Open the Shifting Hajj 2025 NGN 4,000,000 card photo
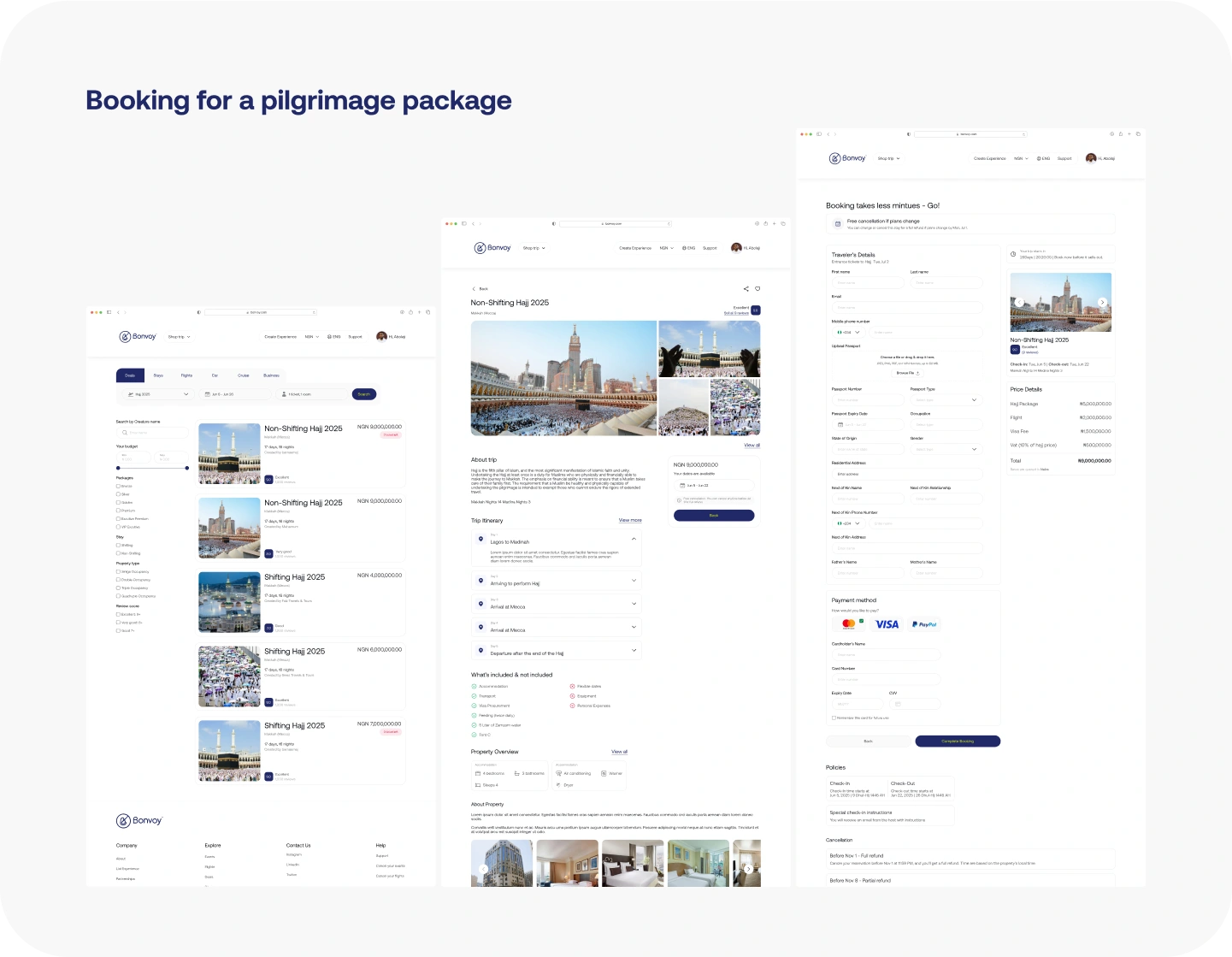The height and width of the screenshot is (957, 1232). pyautogui.click(x=229, y=602)
